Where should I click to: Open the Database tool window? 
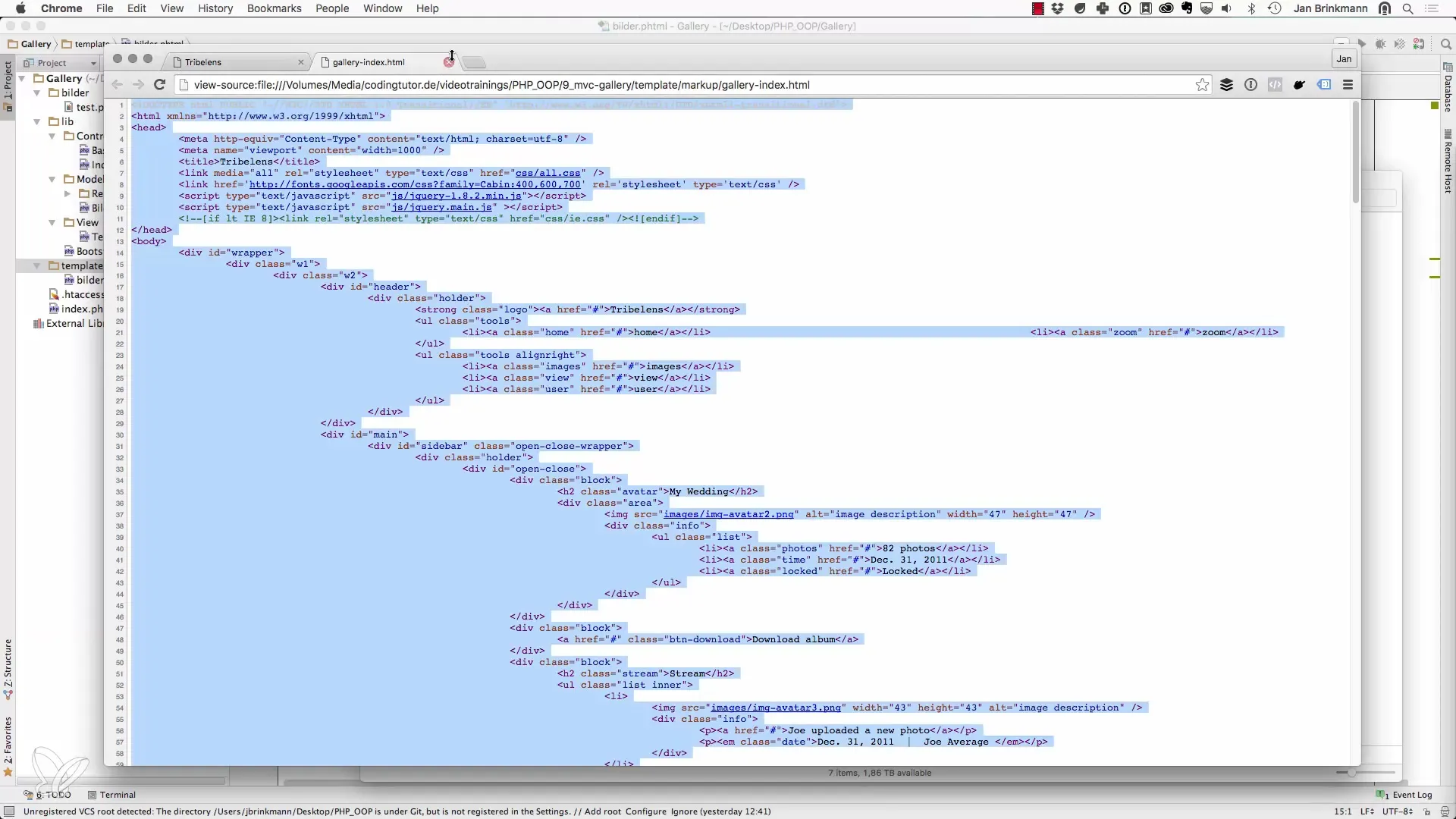tap(1448, 88)
